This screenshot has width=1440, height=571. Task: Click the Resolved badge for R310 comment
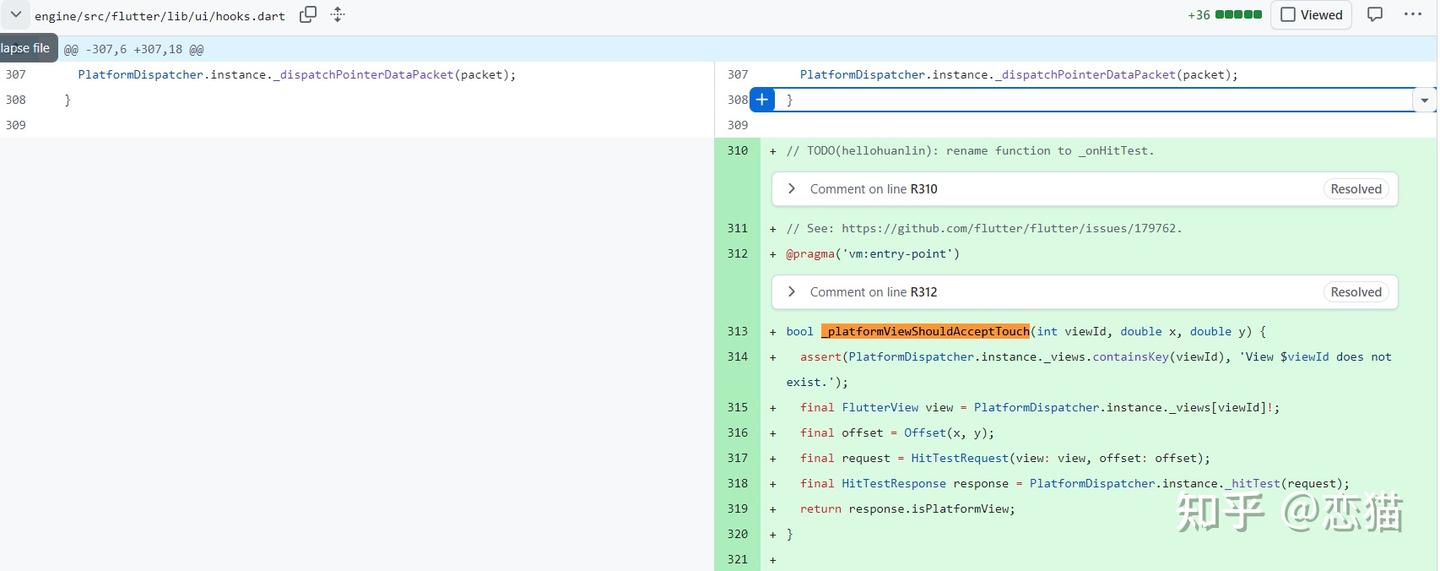1356,189
